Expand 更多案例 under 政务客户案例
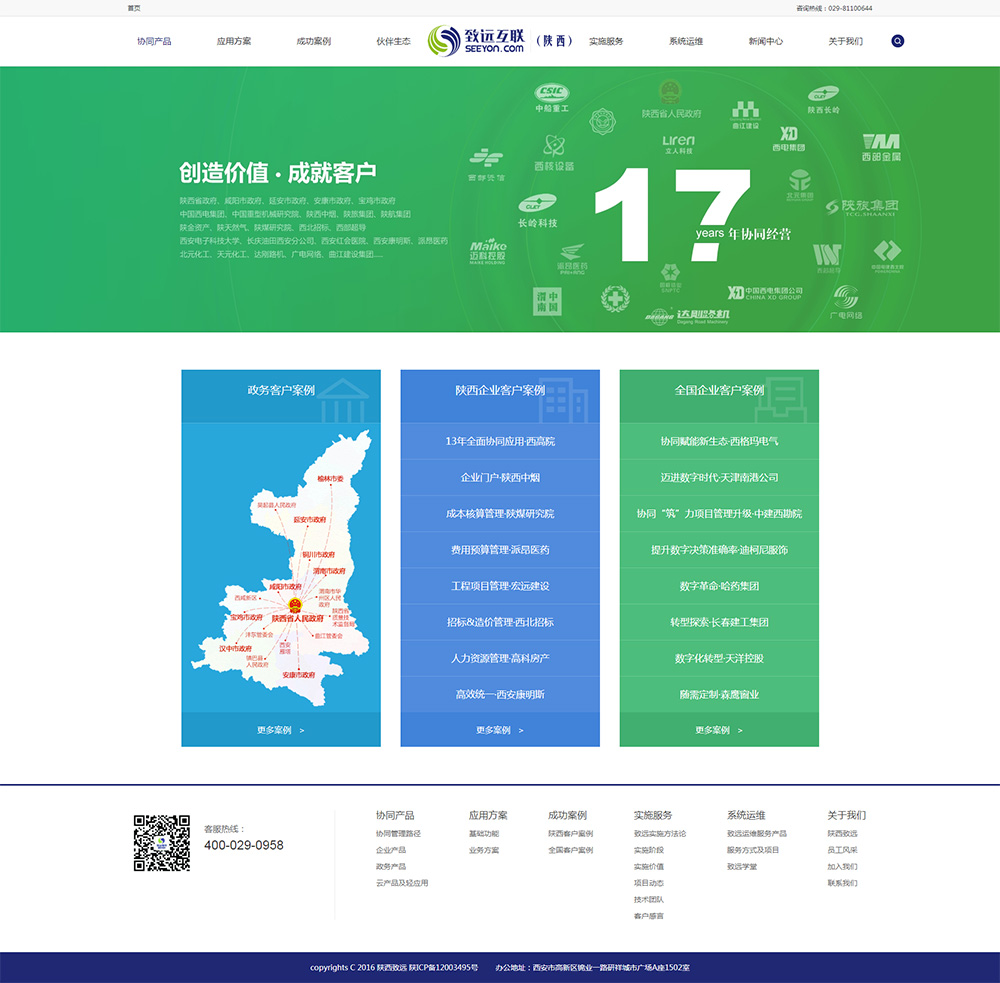1000x983 pixels. point(280,730)
